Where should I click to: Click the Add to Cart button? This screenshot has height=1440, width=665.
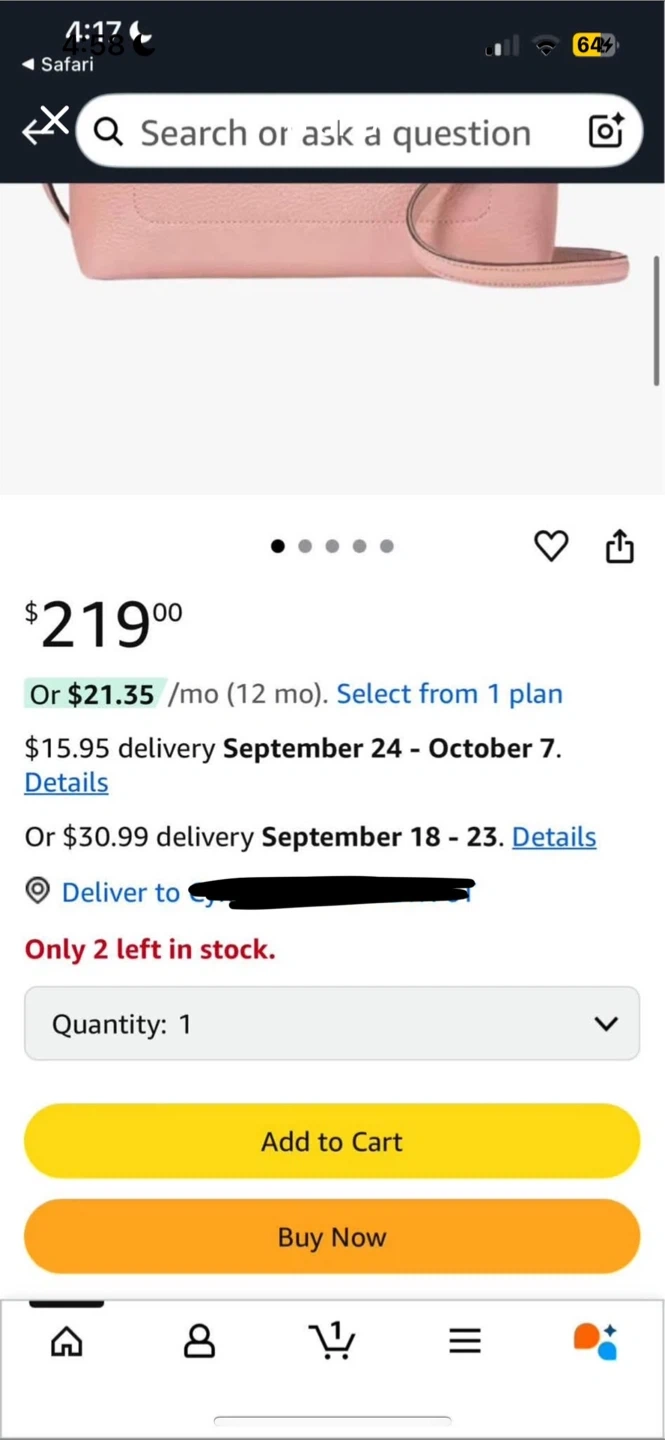click(332, 1142)
